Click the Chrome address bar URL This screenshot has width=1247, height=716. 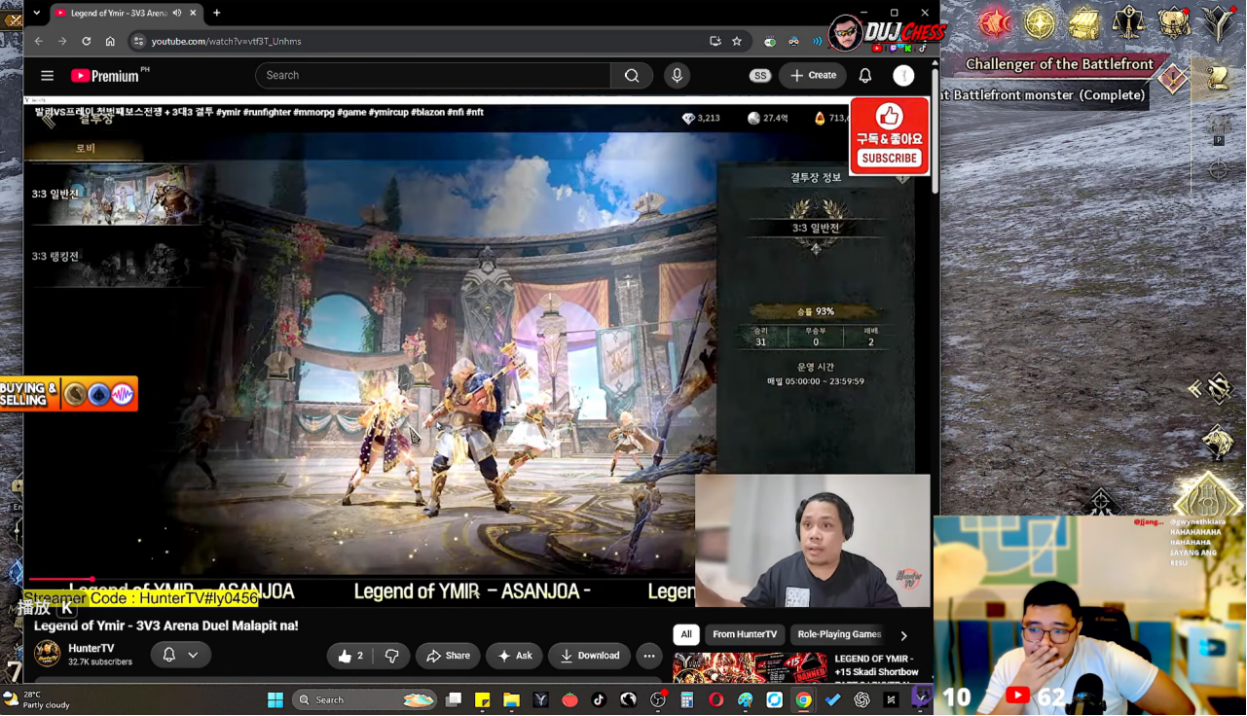point(226,41)
